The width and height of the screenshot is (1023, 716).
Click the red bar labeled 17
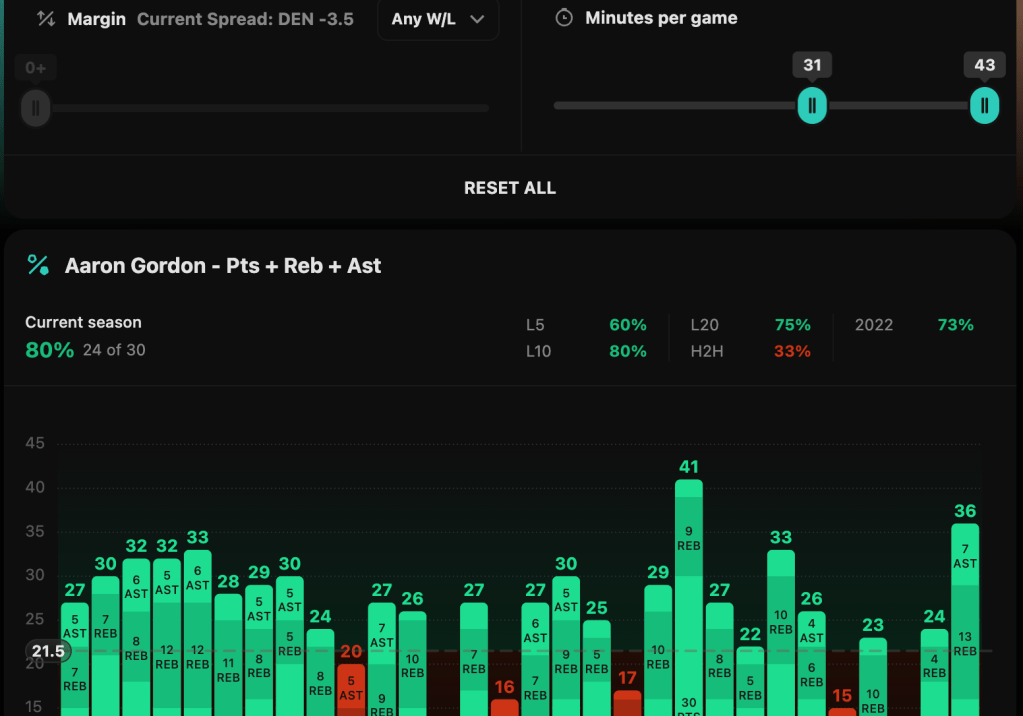tap(627, 702)
